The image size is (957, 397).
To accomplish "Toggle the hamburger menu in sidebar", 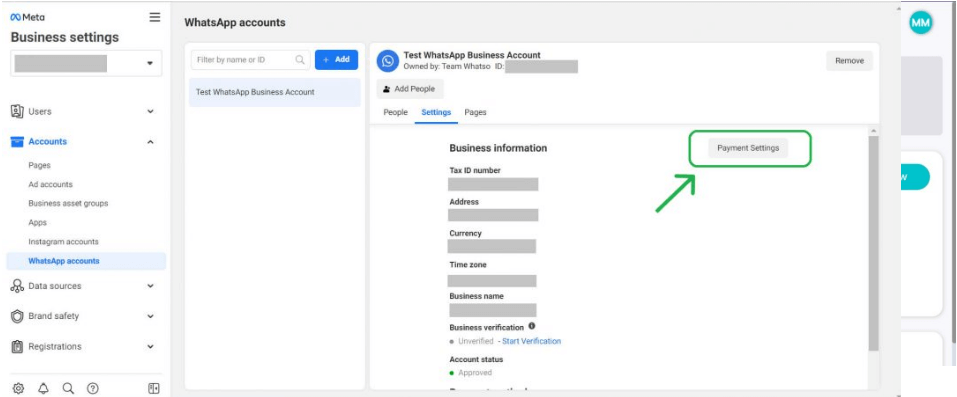I will [x=155, y=18].
